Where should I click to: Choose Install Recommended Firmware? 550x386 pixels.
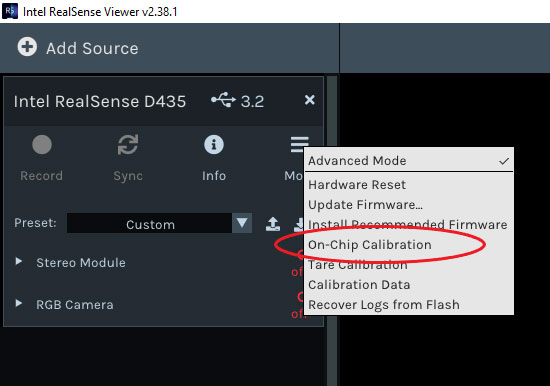[x=408, y=225]
